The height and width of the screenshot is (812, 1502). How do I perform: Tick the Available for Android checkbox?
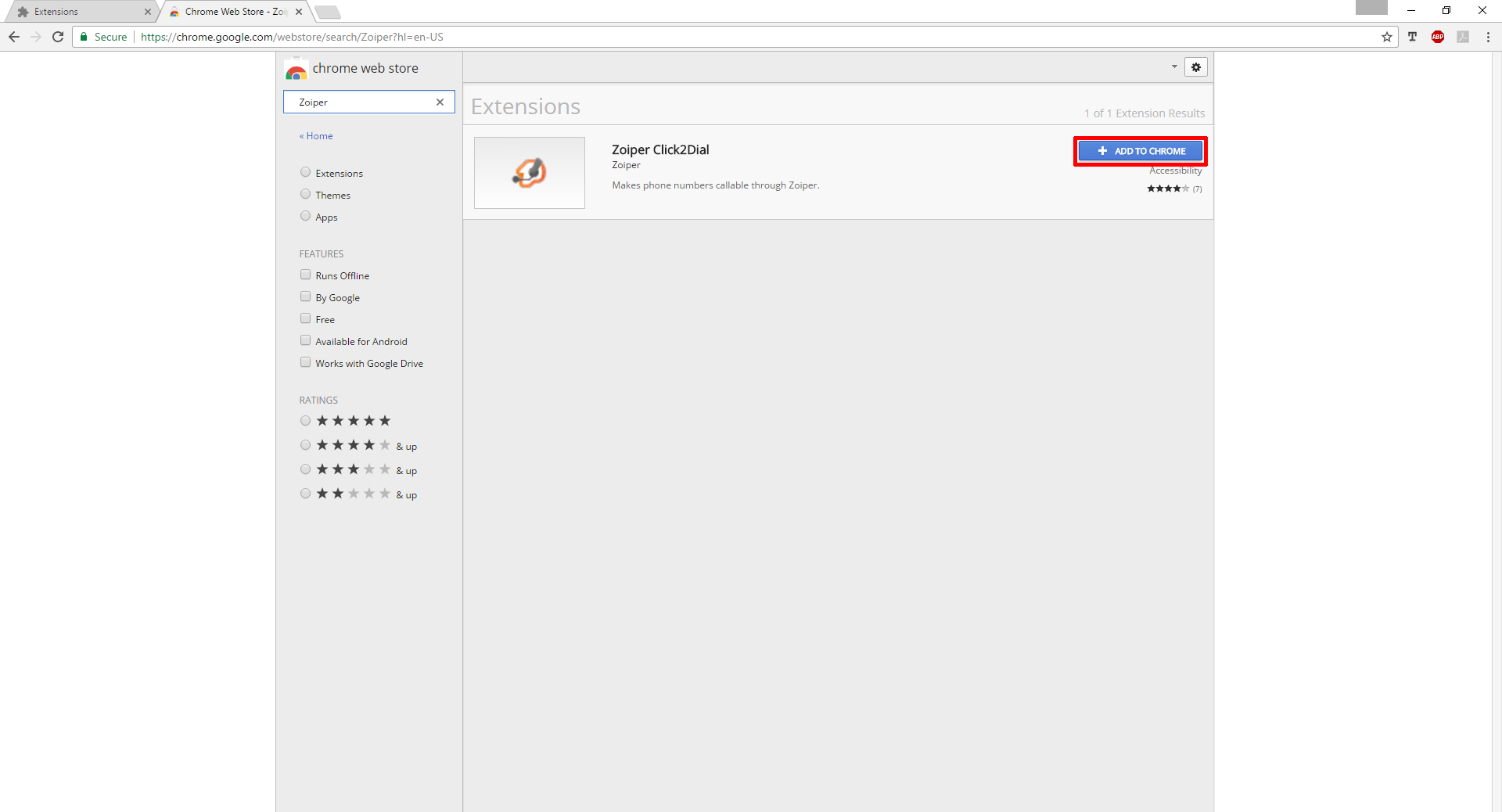pos(306,341)
